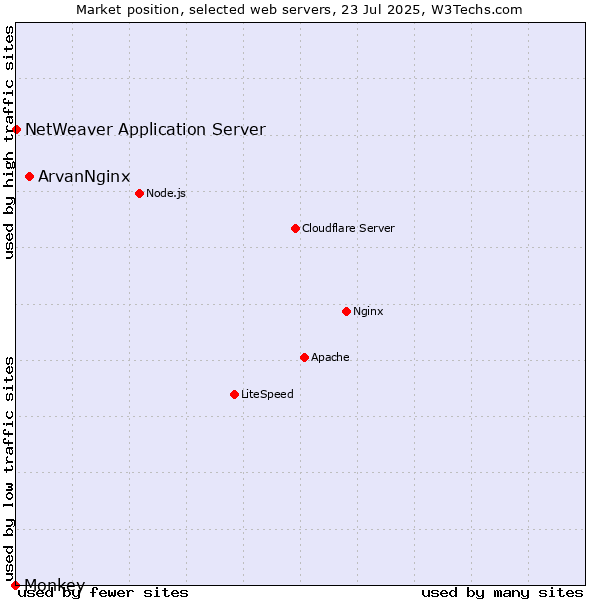Screen dimensions: 600x600
Task: Select the 'Monkey' label text
Action: tap(55, 584)
